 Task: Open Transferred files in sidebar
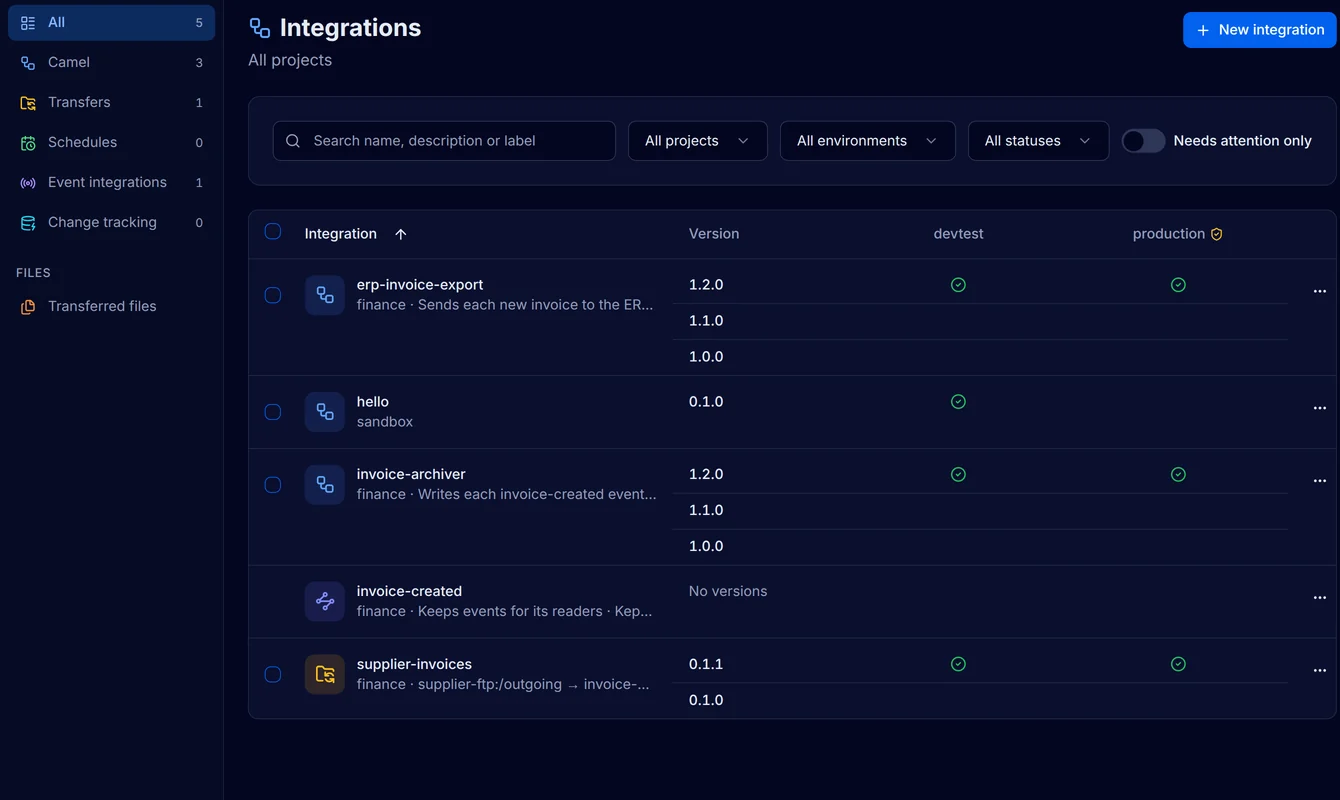point(111,306)
